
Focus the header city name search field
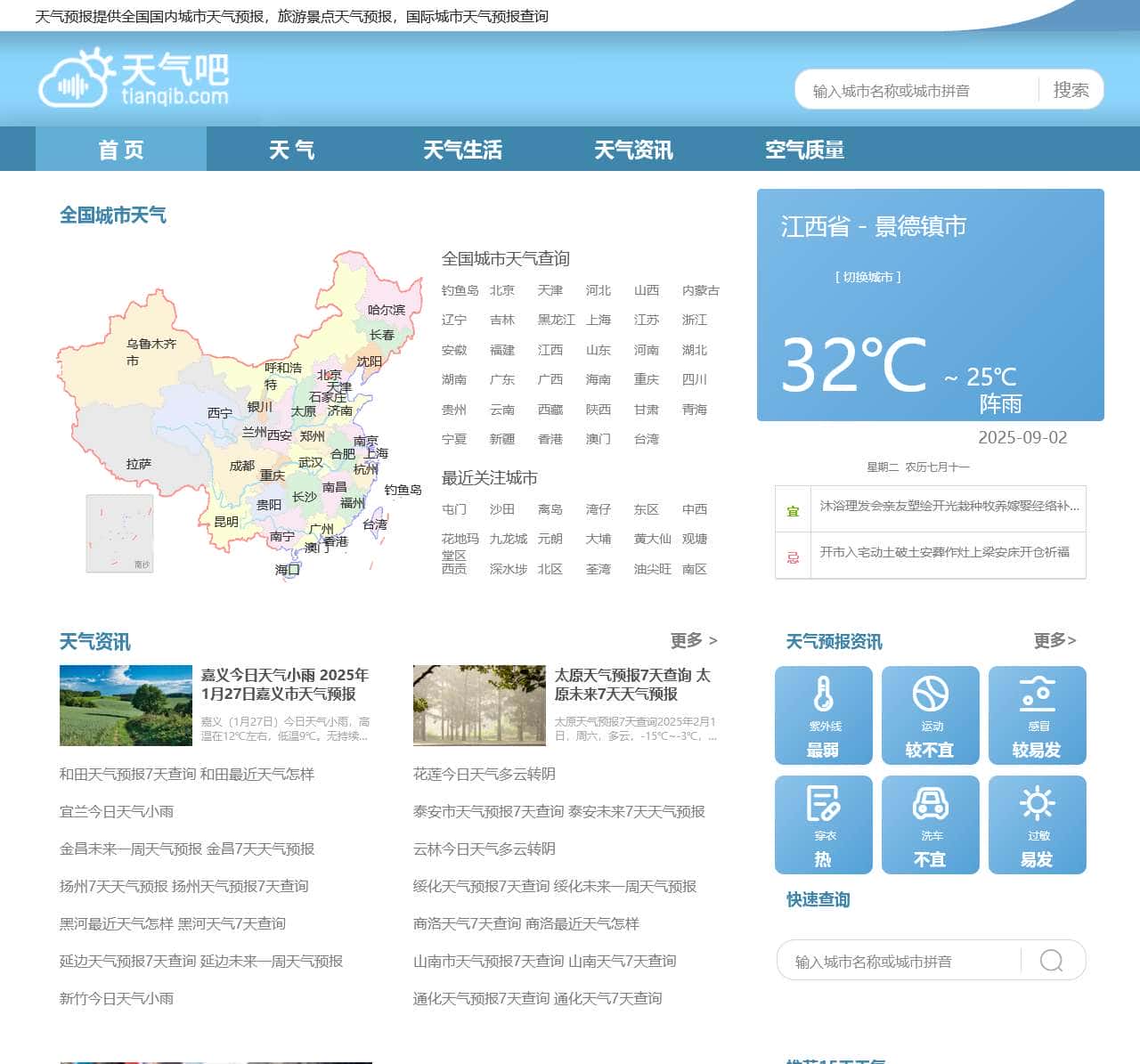[x=917, y=91]
